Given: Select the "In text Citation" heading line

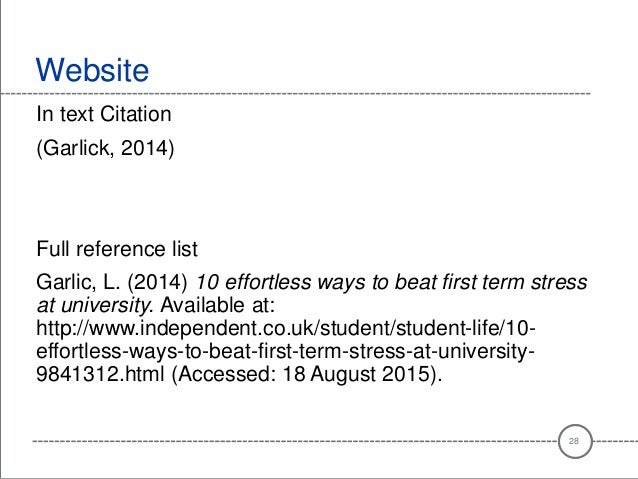Looking at the screenshot, I should point(106,115).
